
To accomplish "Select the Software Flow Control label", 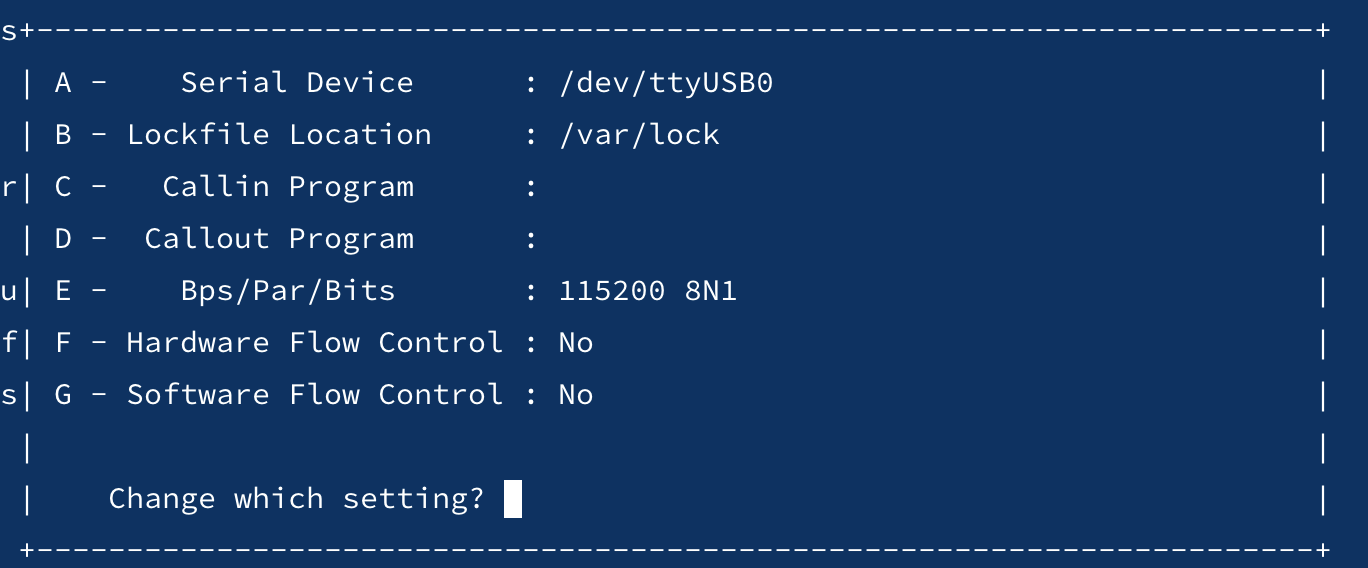I will coord(314,395).
